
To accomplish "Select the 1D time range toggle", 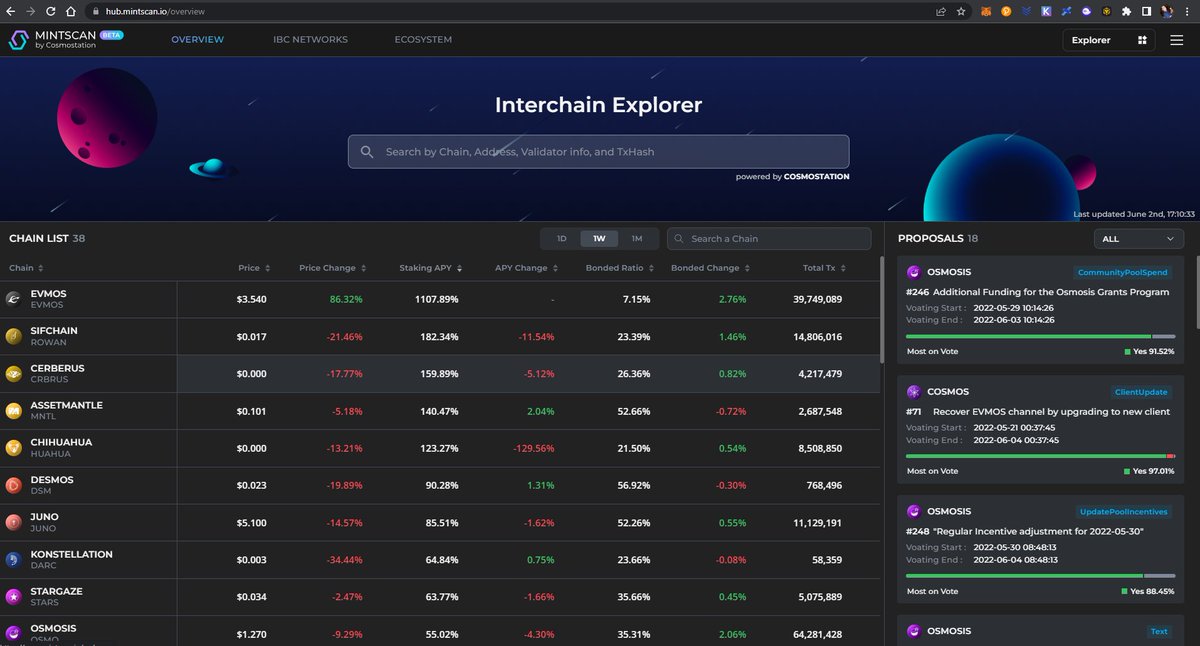I will point(561,239).
